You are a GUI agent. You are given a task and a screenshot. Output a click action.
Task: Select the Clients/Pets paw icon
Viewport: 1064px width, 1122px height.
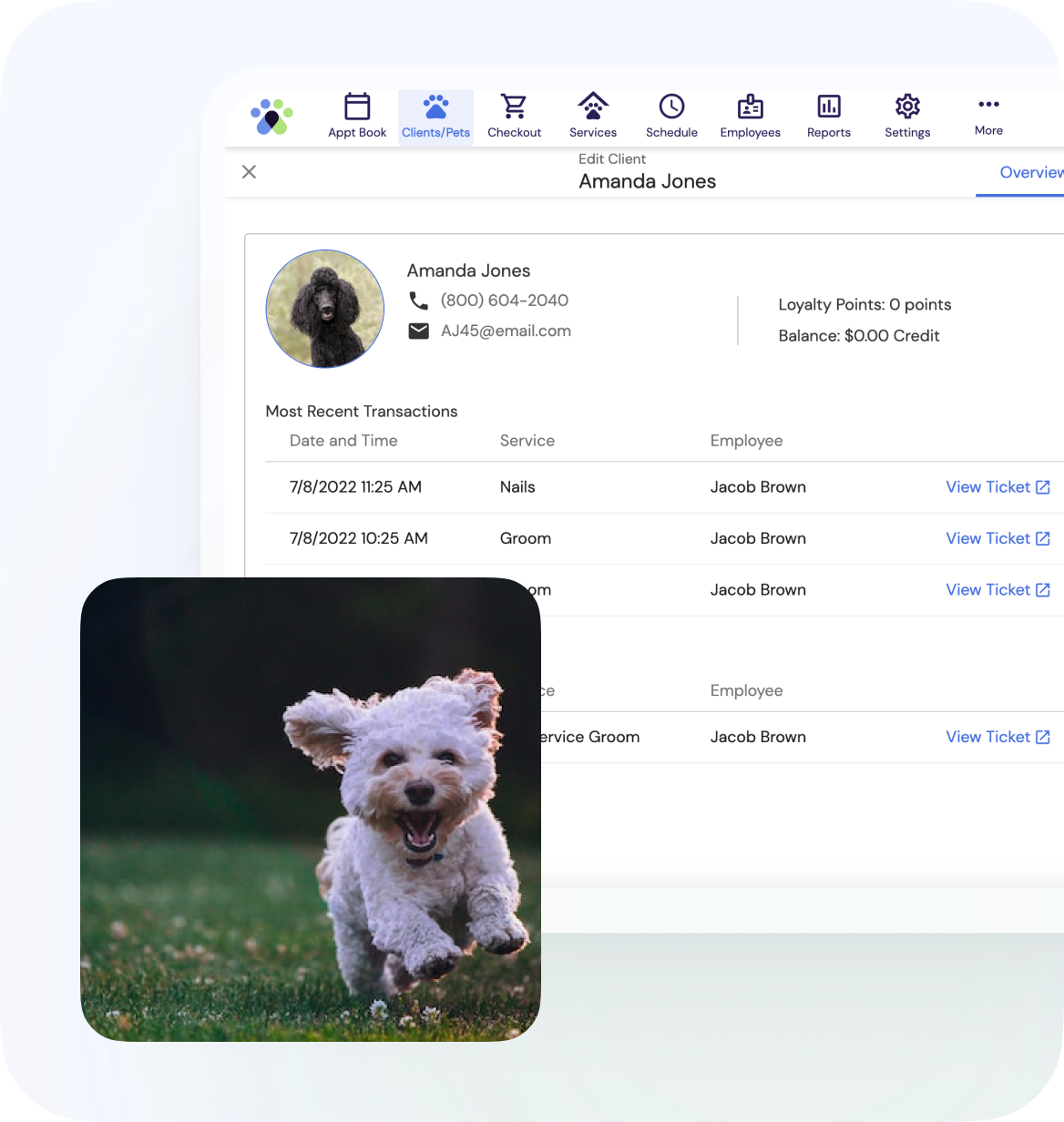(435, 105)
